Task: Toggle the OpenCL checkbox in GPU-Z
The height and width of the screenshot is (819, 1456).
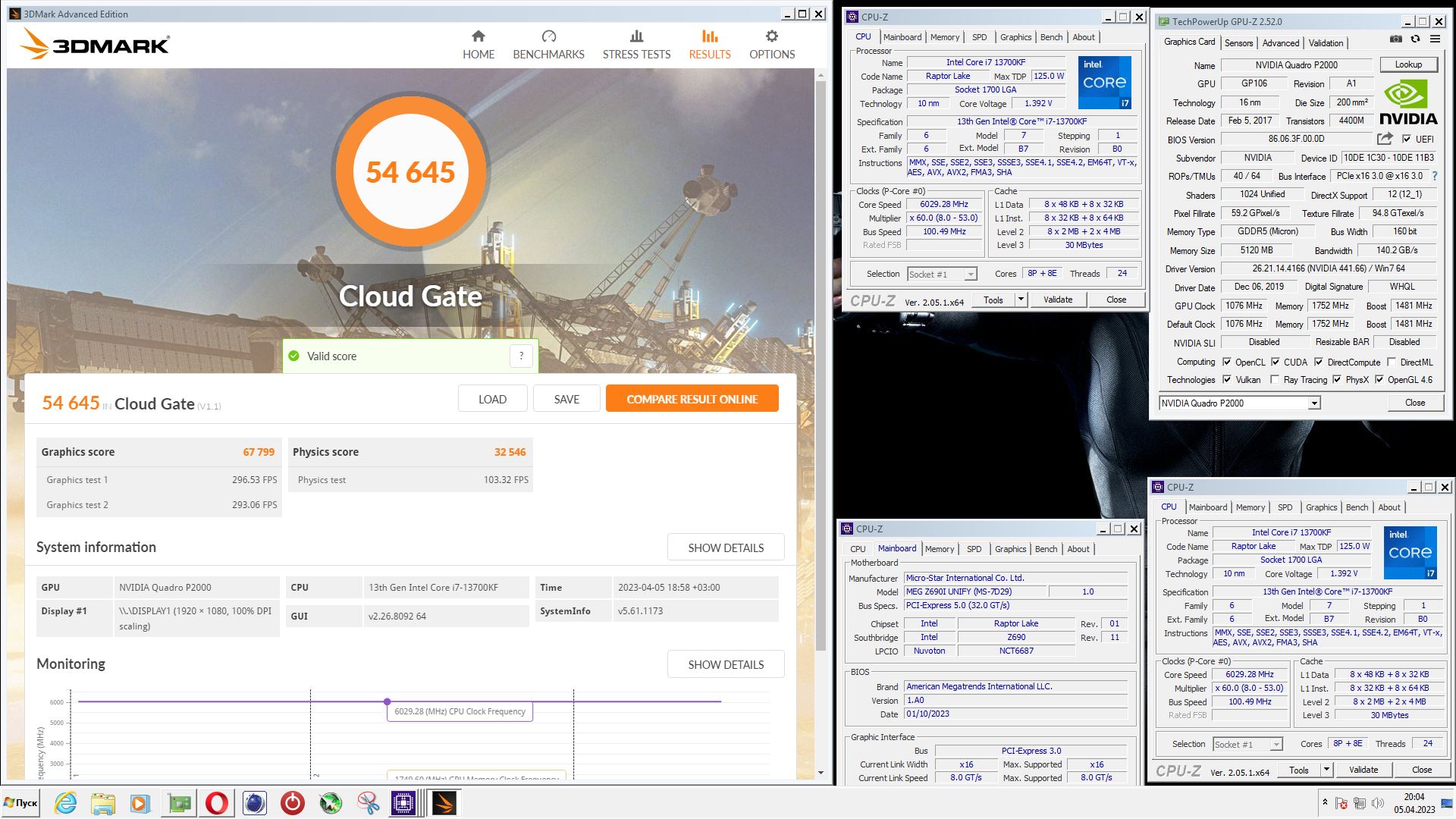Action: (1226, 362)
